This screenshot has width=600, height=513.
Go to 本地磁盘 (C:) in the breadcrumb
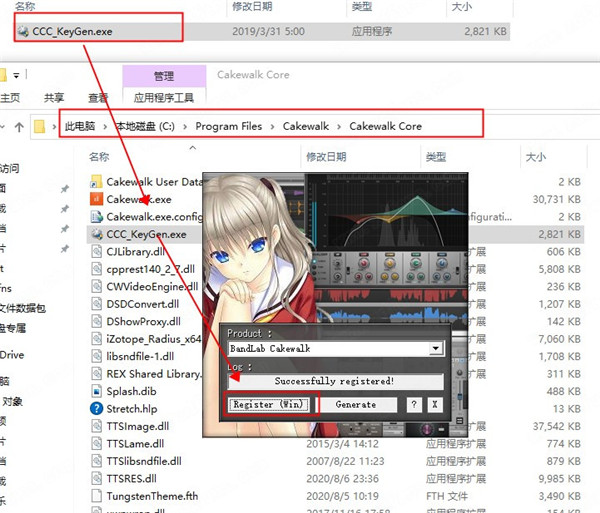(x=145, y=126)
